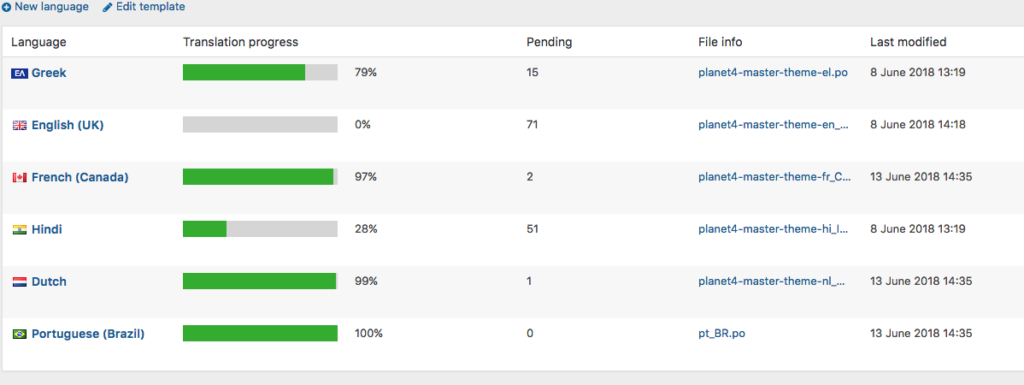Open the pt_BR.po file link
1024x385 pixels.
click(x=722, y=333)
